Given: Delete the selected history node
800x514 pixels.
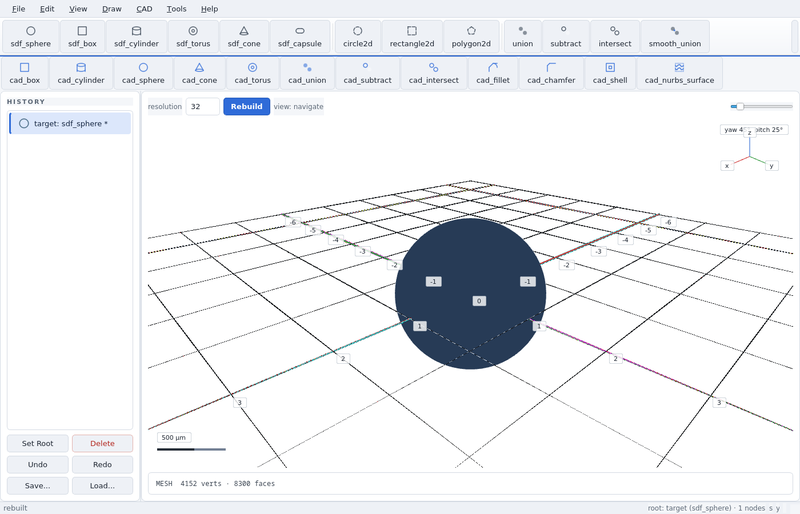Looking at the screenshot, I should tap(102, 443).
